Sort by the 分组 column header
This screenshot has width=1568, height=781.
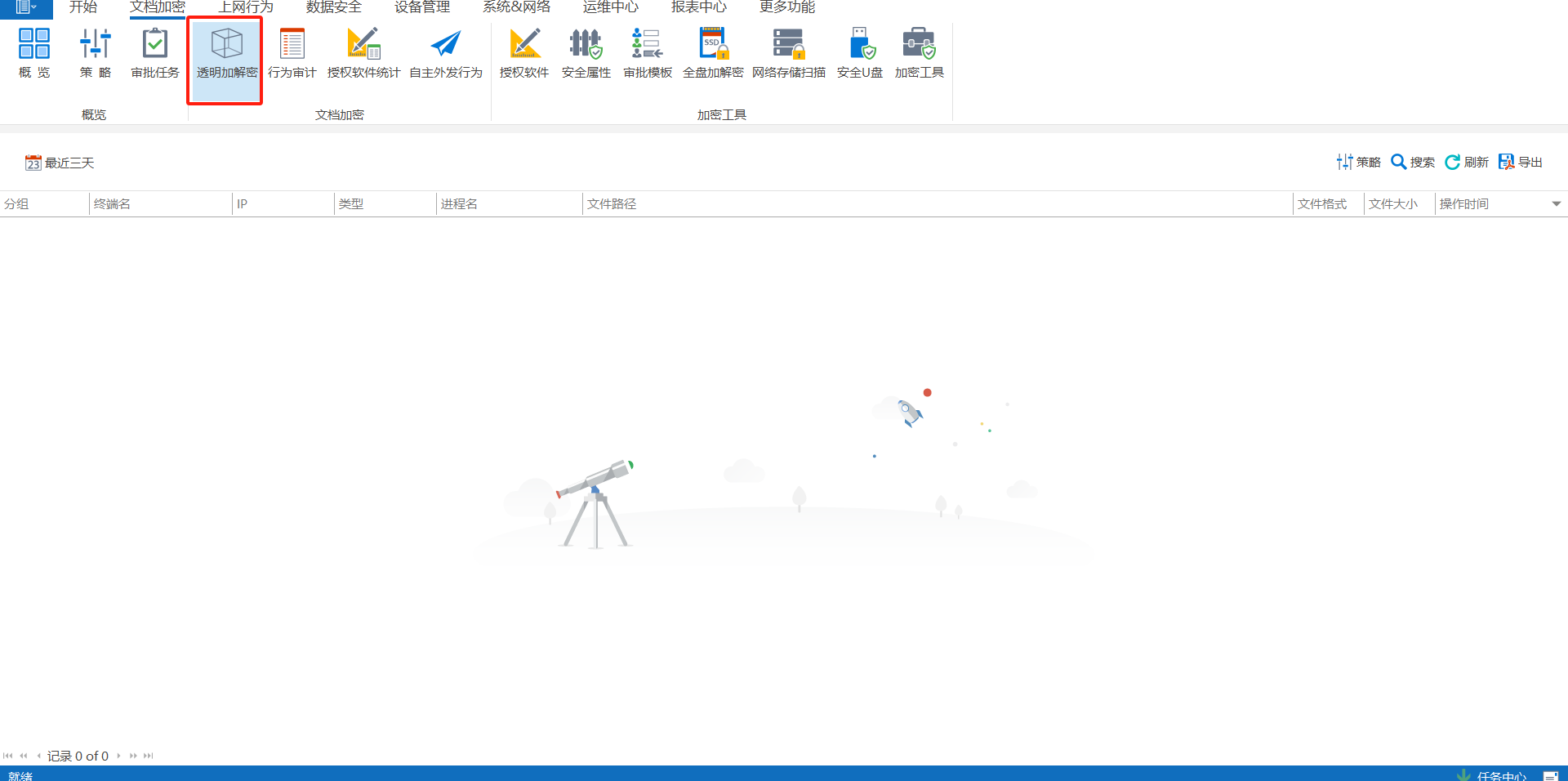[44, 203]
